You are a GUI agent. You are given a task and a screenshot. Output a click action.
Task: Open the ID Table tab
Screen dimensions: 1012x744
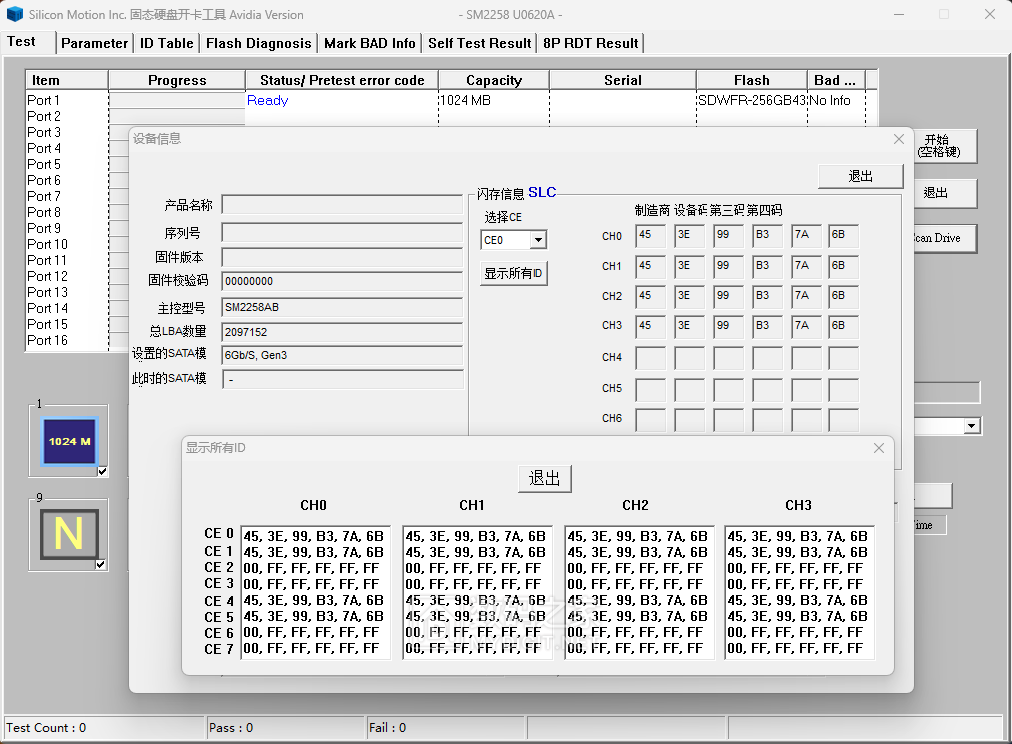[167, 43]
